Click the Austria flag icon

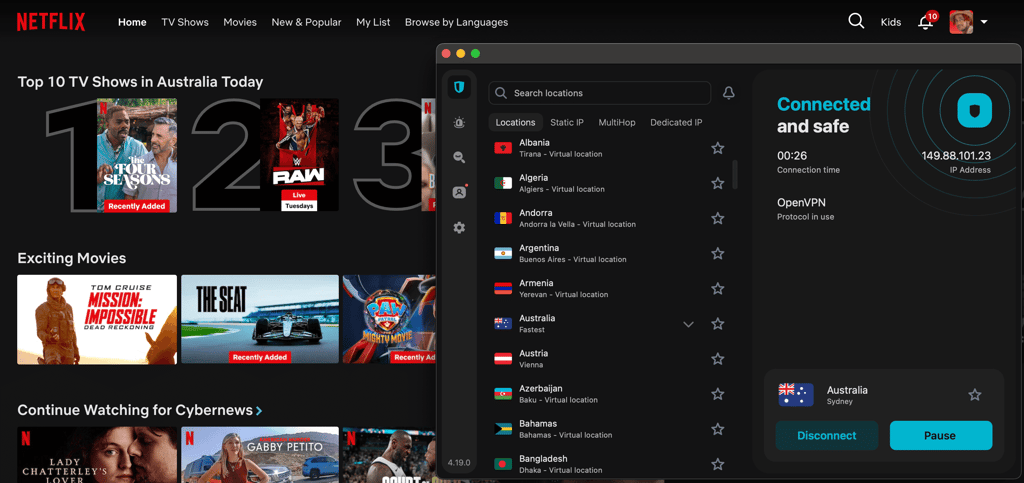click(x=503, y=359)
